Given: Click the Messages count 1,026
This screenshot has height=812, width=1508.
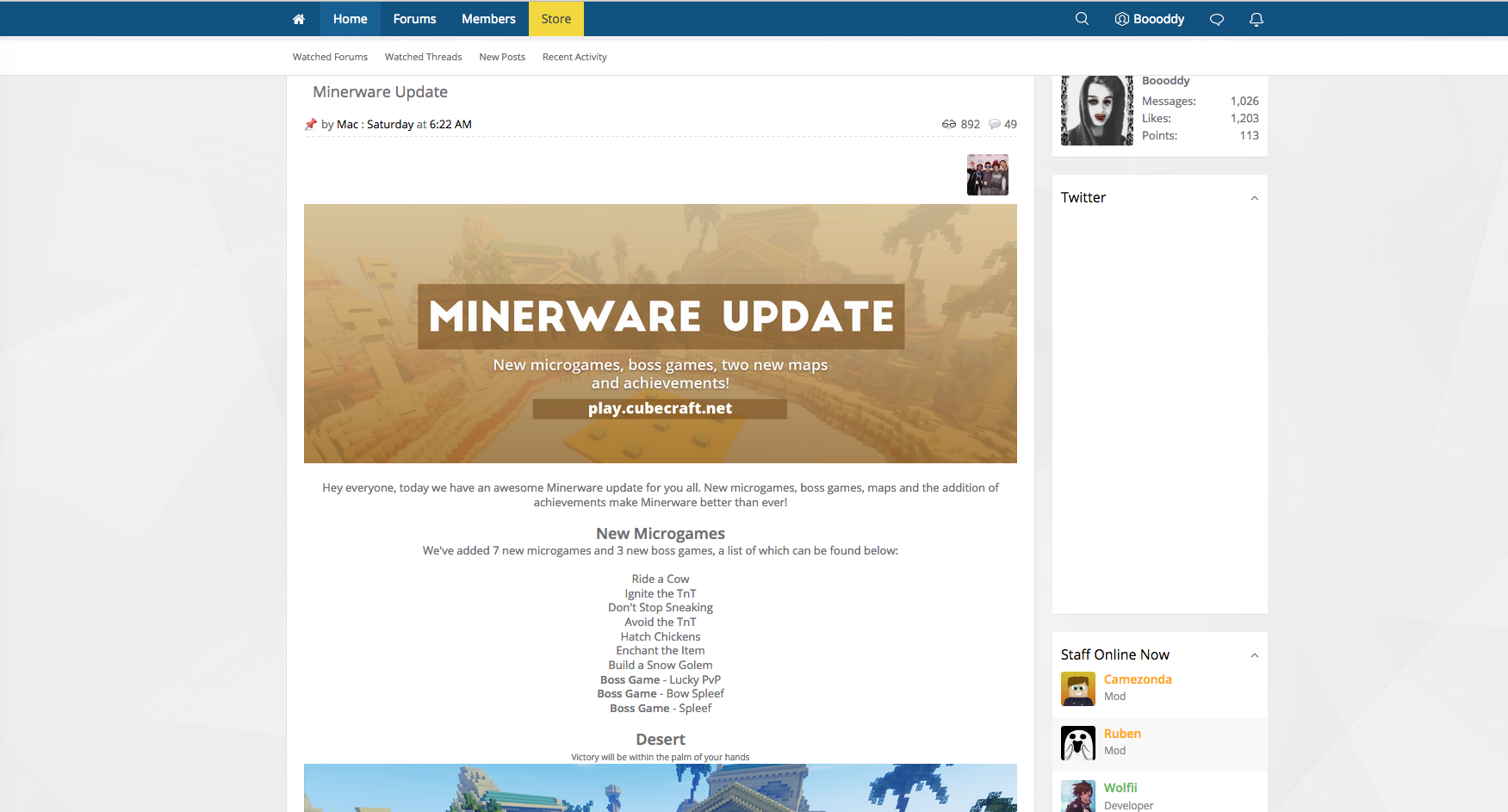Looking at the screenshot, I should (x=1244, y=101).
